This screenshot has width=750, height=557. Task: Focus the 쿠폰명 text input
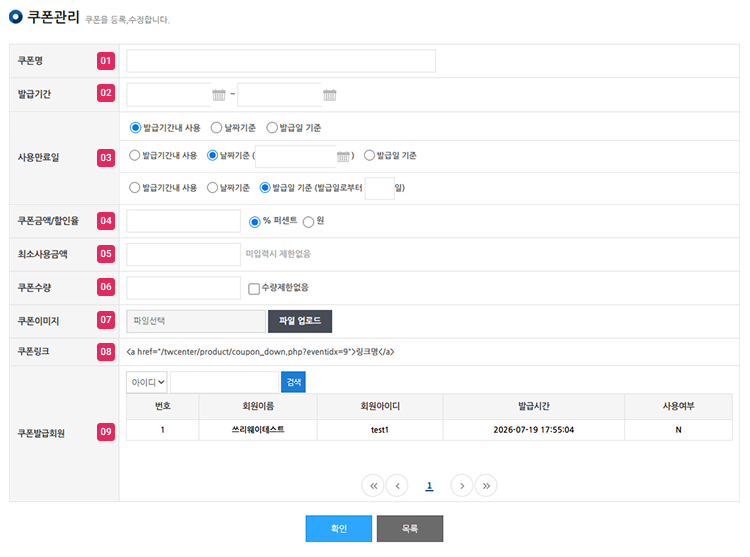[281, 61]
